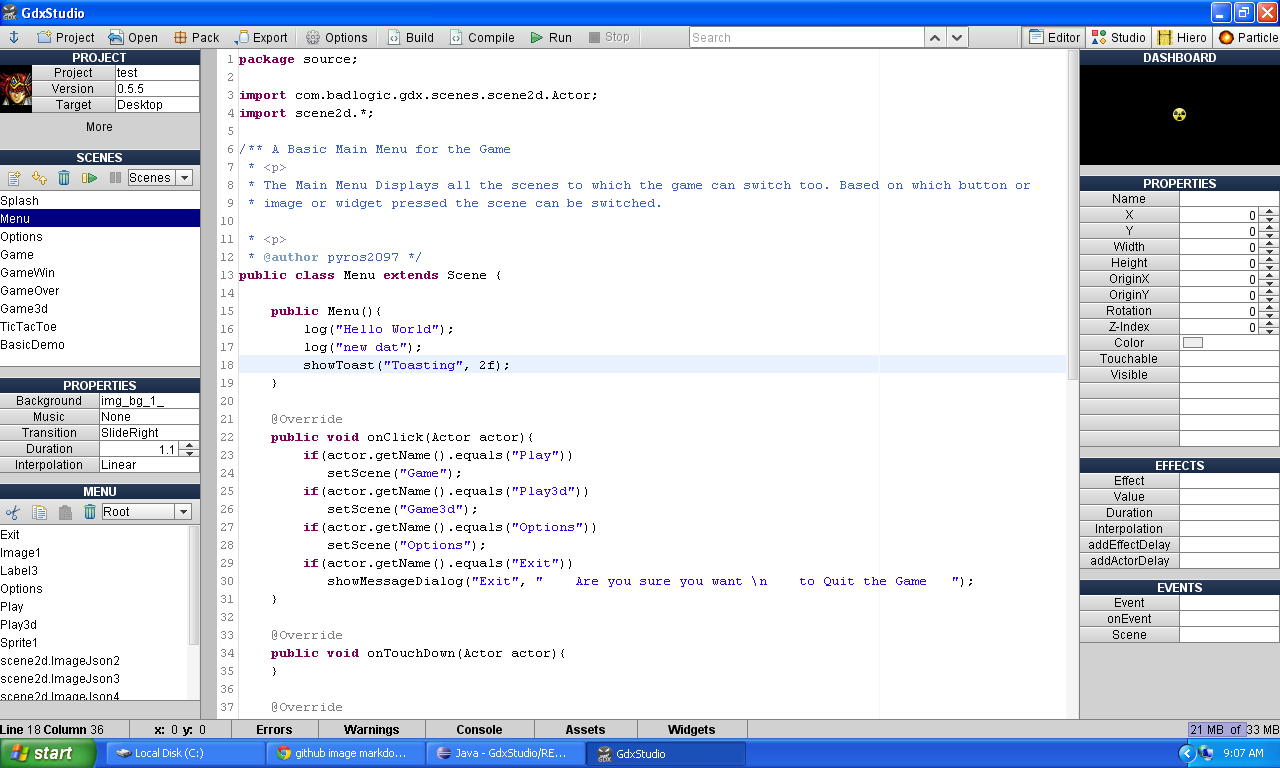The width and height of the screenshot is (1280, 768).
Task: Open the Console tab at the bottom
Action: pyautogui.click(x=479, y=730)
